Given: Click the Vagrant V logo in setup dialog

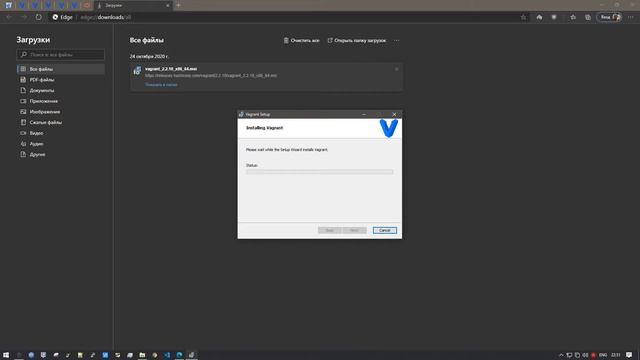Looking at the screenshot, I should [388, 128].
